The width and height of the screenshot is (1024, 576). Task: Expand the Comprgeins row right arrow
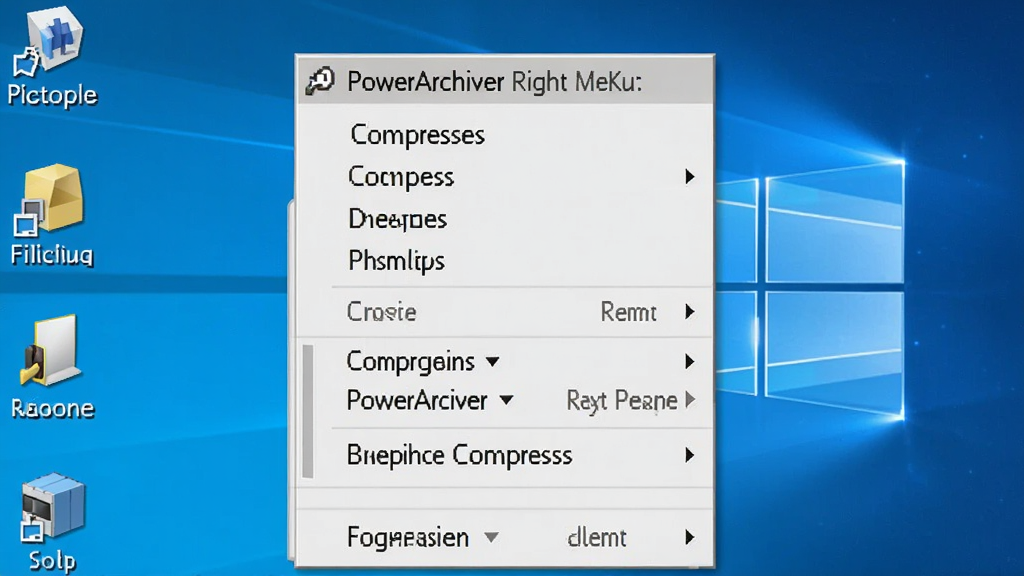690,361
